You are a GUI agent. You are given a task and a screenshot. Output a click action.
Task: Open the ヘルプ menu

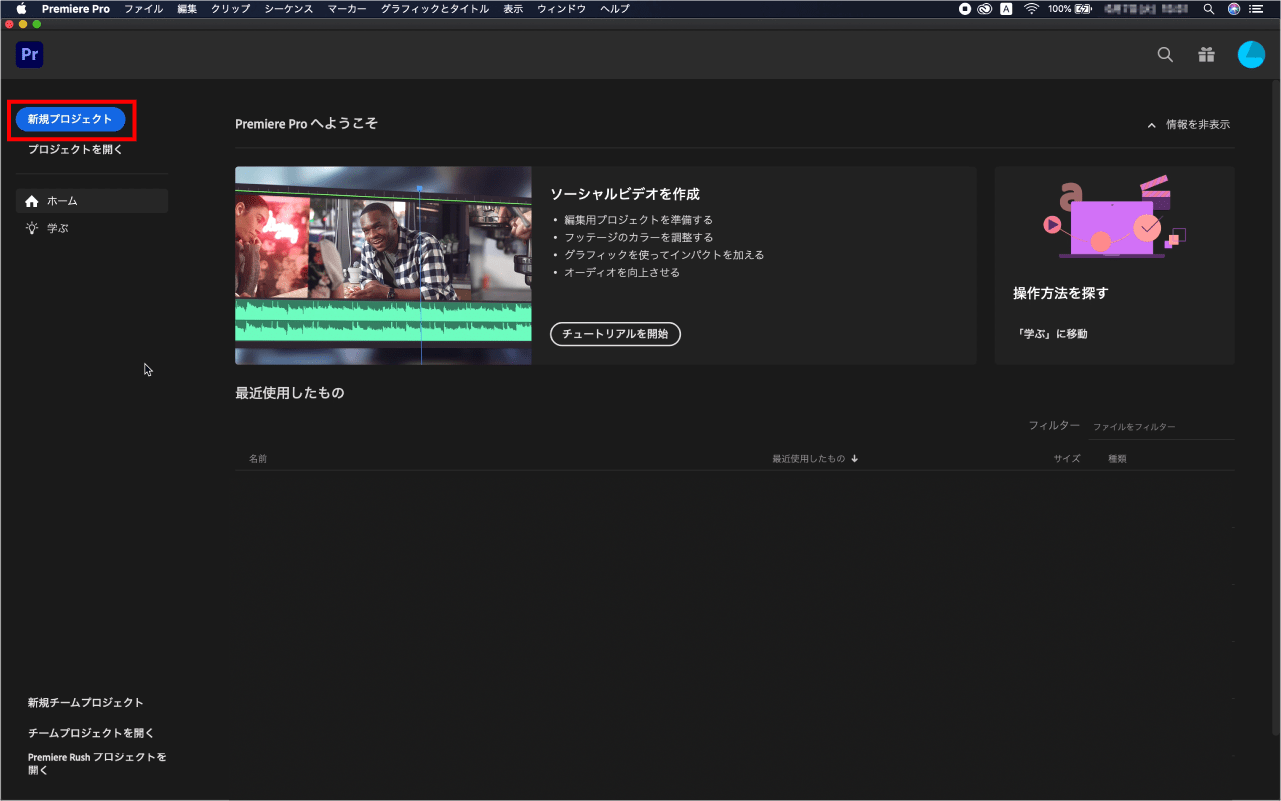[x=615, y=9]
